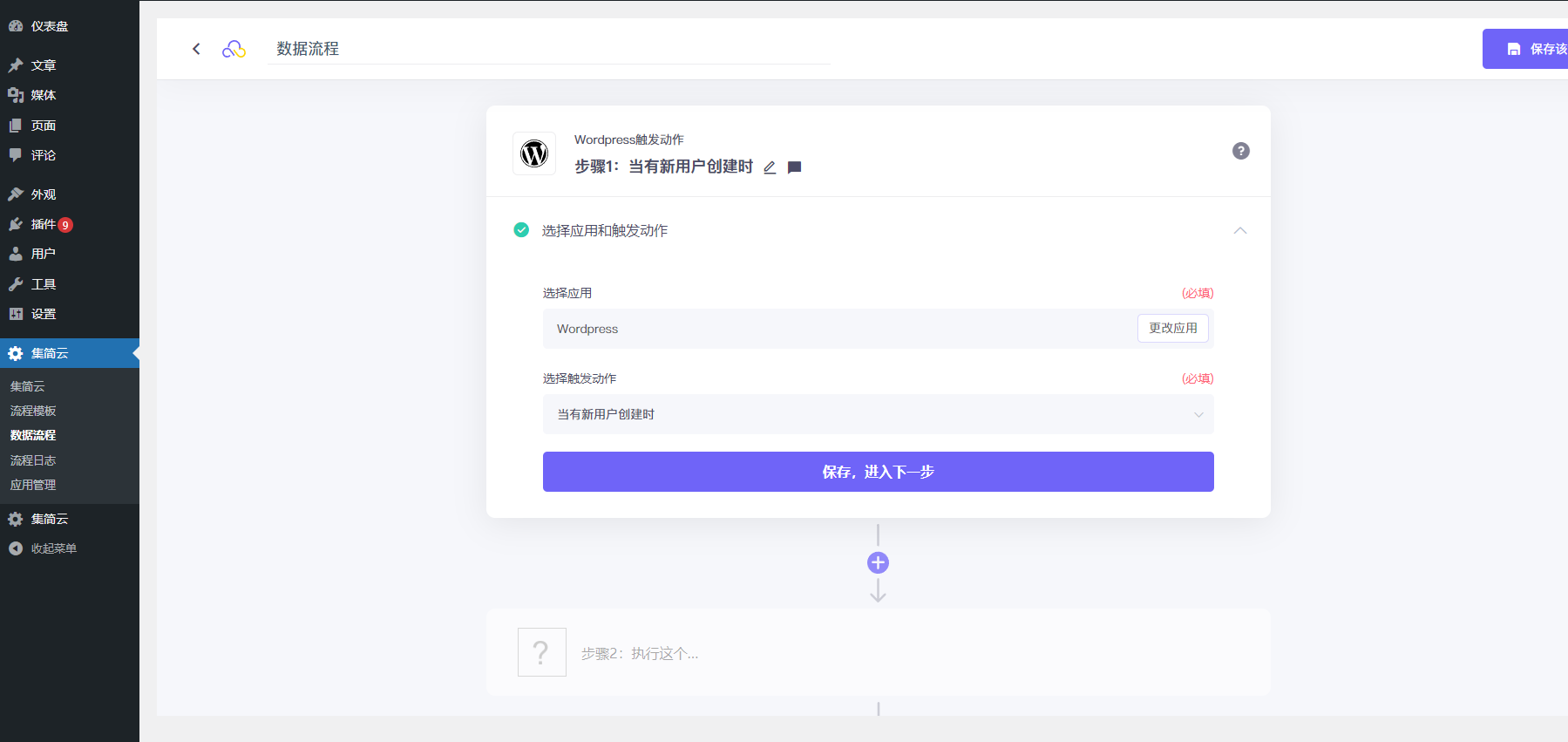The width and height of the screenshot is (1568, 742).
Task: Collapse the 选择应用和触发动作 section chevron
Action: [x=1240, y=230]
